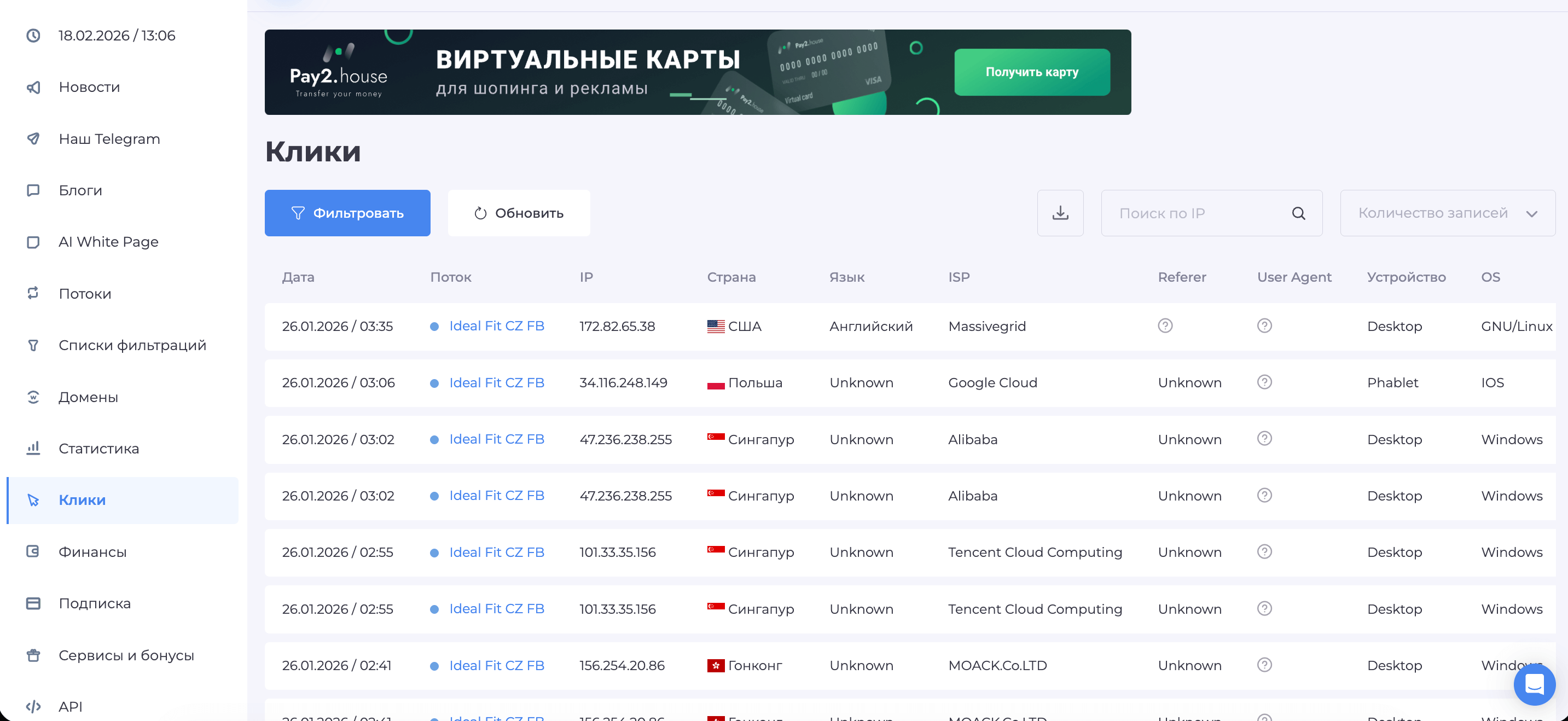Select the Потоки sidebar icon
The image size is (1568, 721).
coord(33,293)
